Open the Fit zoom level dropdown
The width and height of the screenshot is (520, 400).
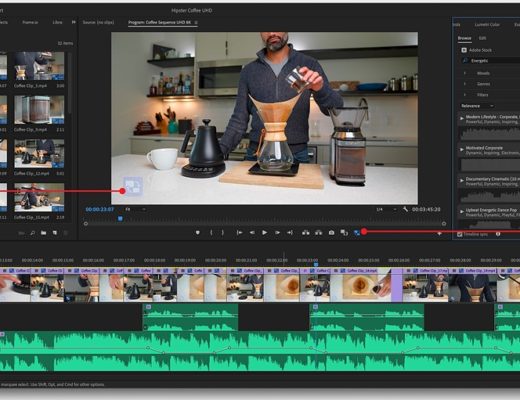coord(135,209)
